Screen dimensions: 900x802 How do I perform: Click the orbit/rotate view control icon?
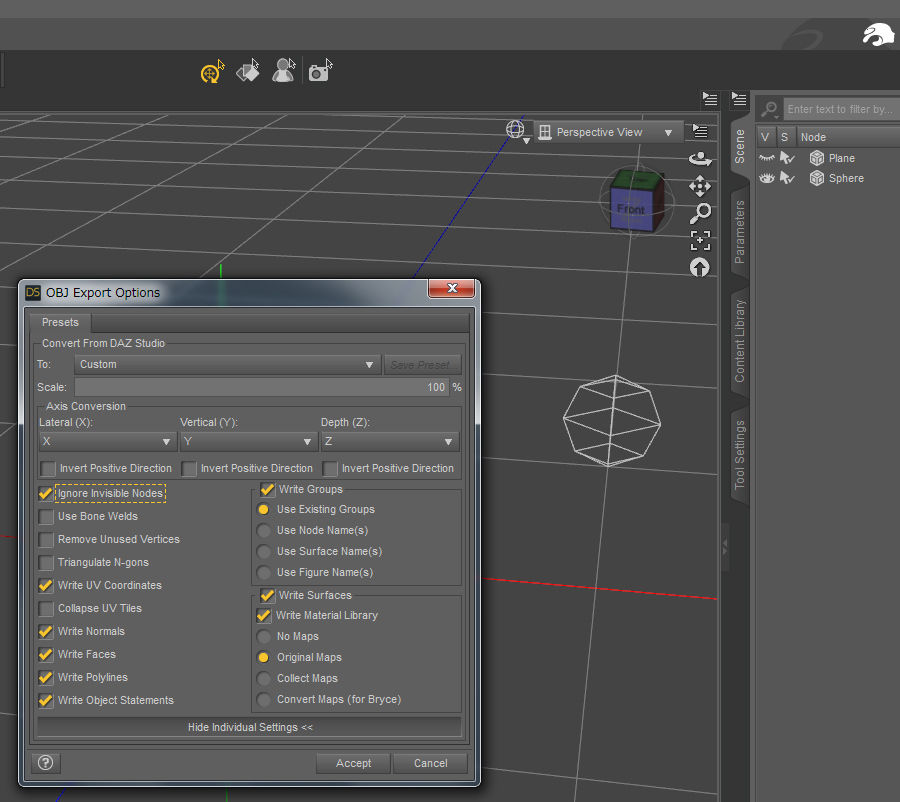(x=700, y=159)
